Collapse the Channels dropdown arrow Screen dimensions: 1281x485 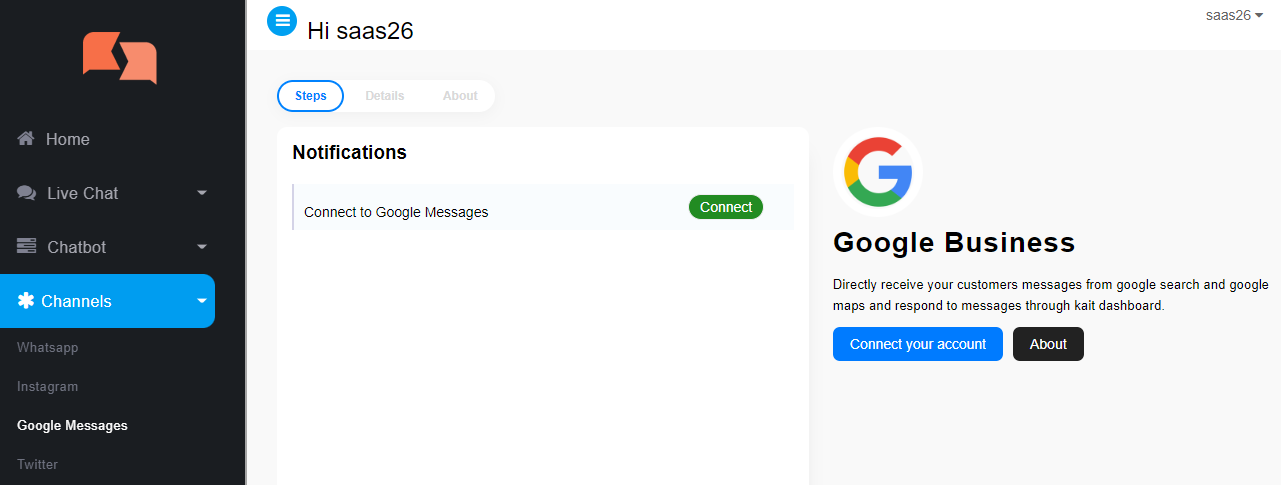(202, 301)
